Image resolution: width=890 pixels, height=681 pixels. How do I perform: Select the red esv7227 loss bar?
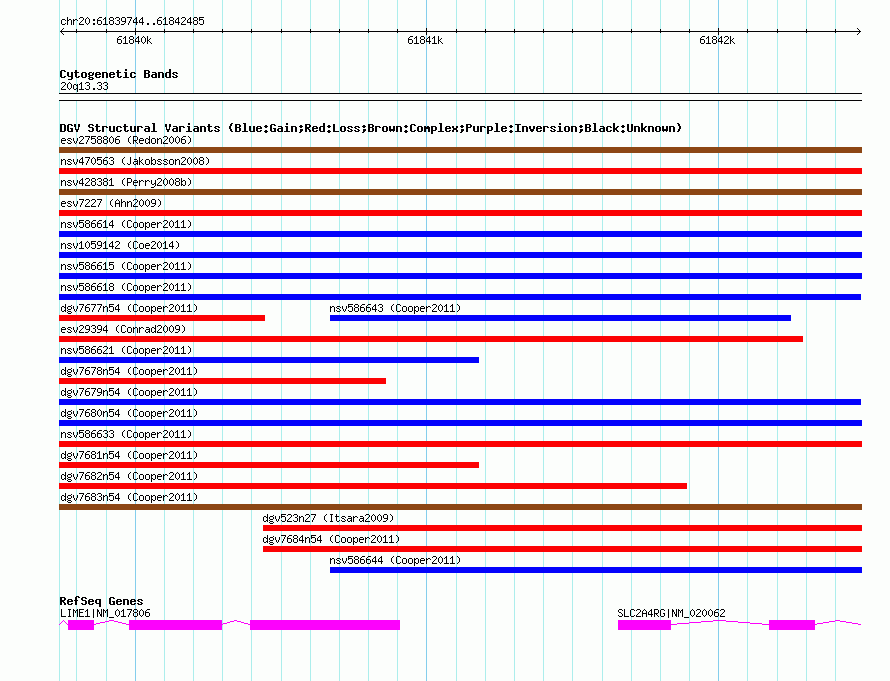(460, 213)
